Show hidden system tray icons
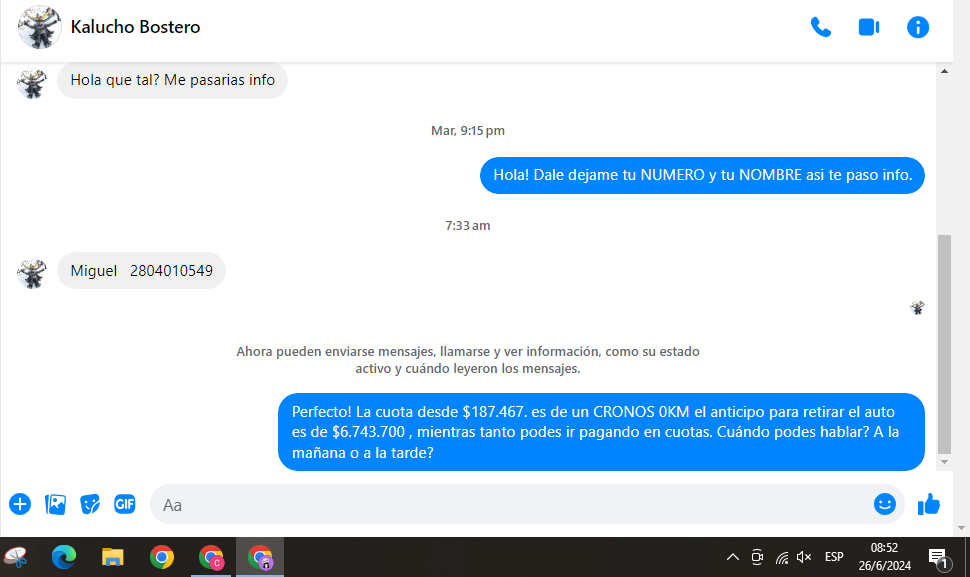The width and height of the screenshot is (970, 577). (x=732, y=557)
